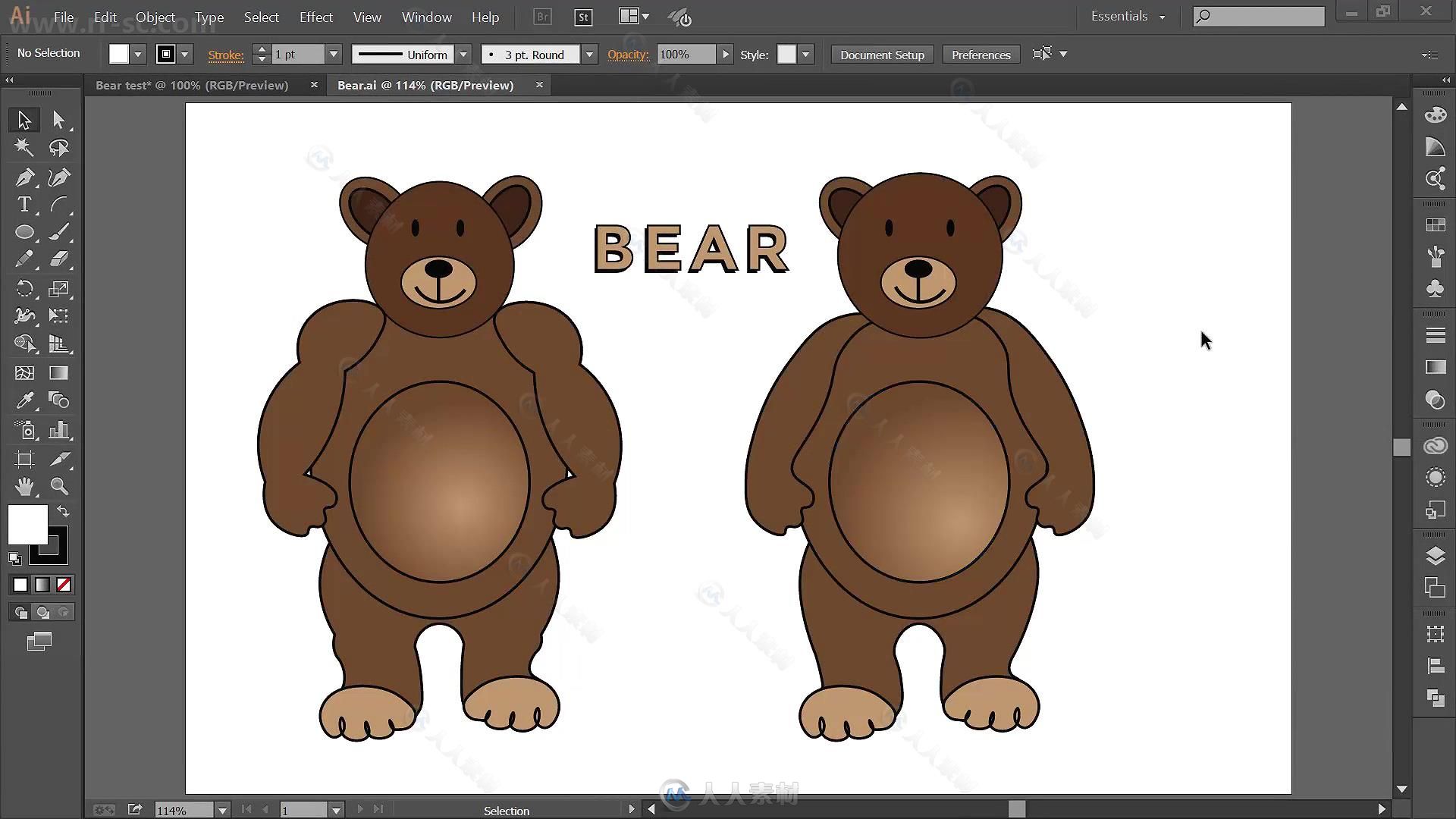Set paint mode to Gradient

(x=42, y=585)
